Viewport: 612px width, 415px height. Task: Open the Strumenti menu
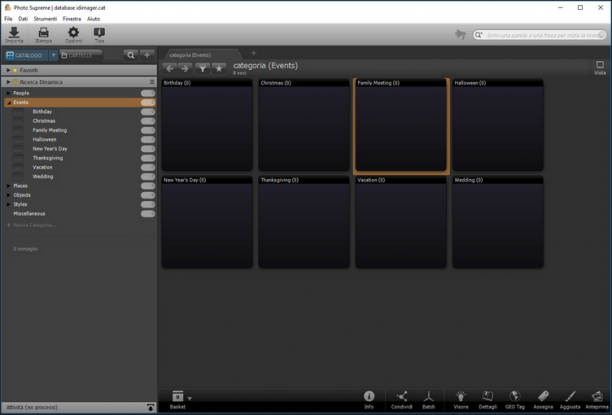click(45, 19)
